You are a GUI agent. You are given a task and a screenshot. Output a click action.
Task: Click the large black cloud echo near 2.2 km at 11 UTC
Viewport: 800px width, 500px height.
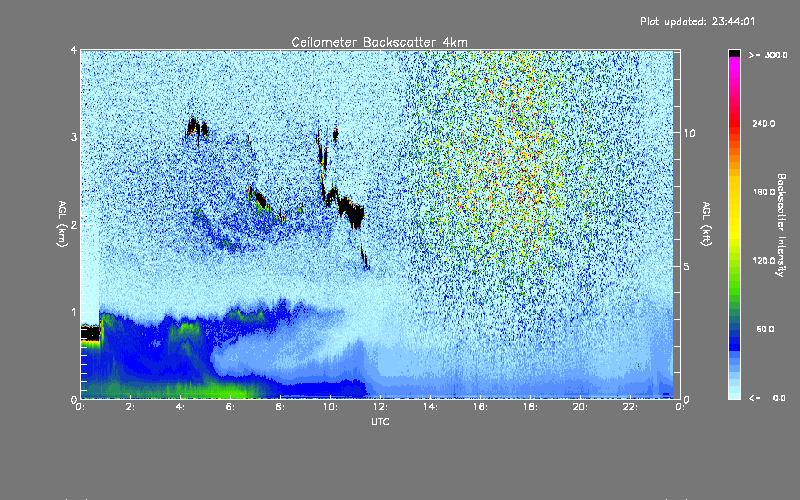(352, 210)
